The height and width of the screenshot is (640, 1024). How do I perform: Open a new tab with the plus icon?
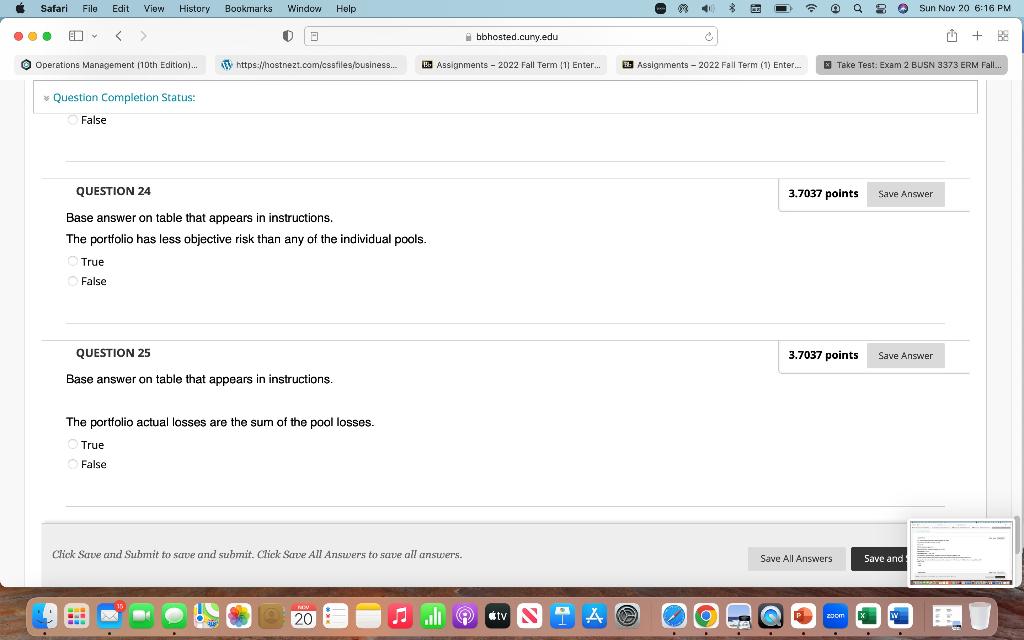[x=977, y=36]
